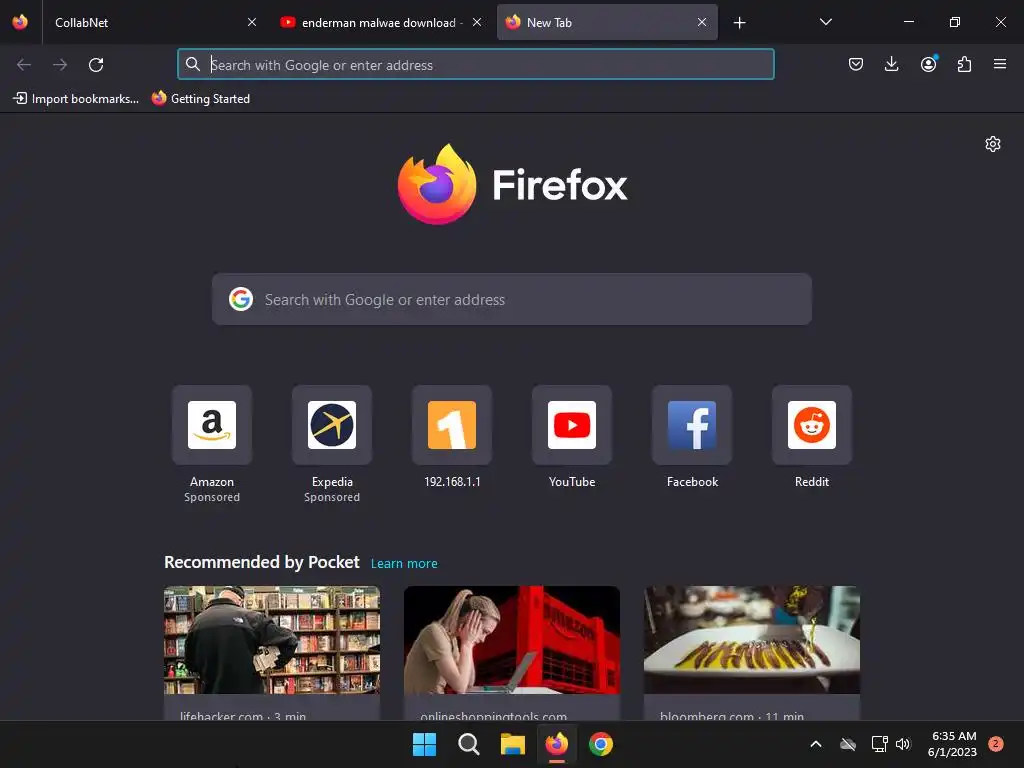Open the bloomberg.com food story thumbnail
The height and width of the screenshot is (768, 1024).
(752, 640)
